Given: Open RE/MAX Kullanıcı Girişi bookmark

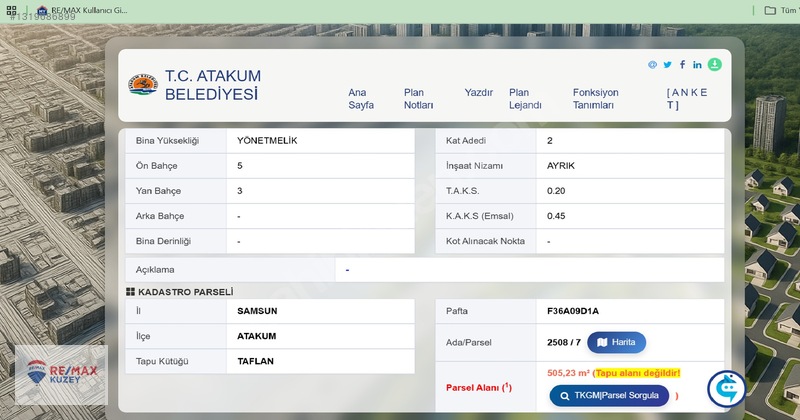Looking at the screenshot, I should [x=83, y=10].
